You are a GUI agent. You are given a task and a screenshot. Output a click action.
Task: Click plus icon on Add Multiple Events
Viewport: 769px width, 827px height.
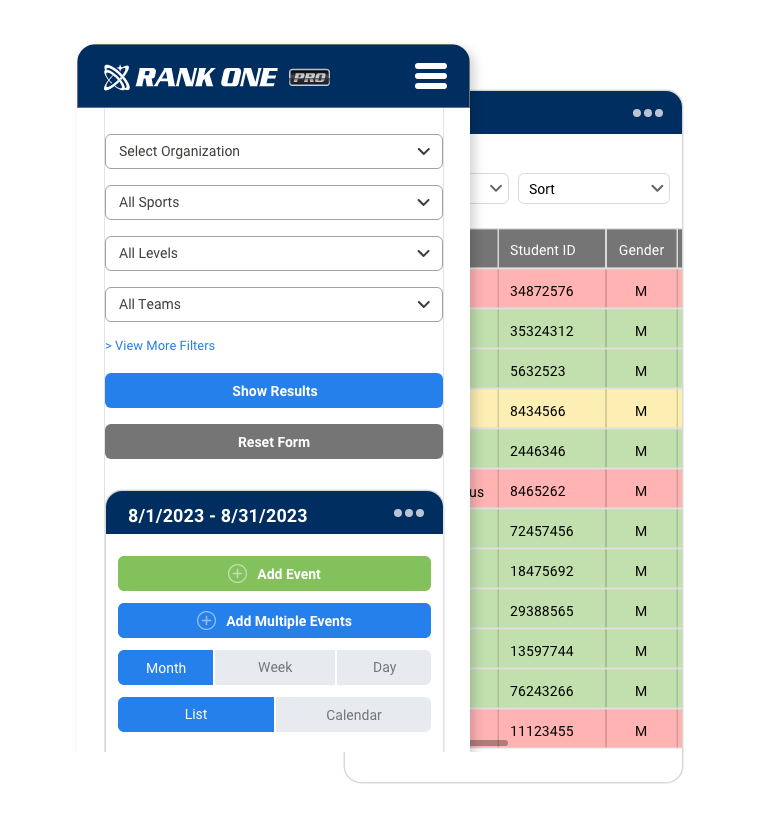pyautogui.click(x=206, y=621)
